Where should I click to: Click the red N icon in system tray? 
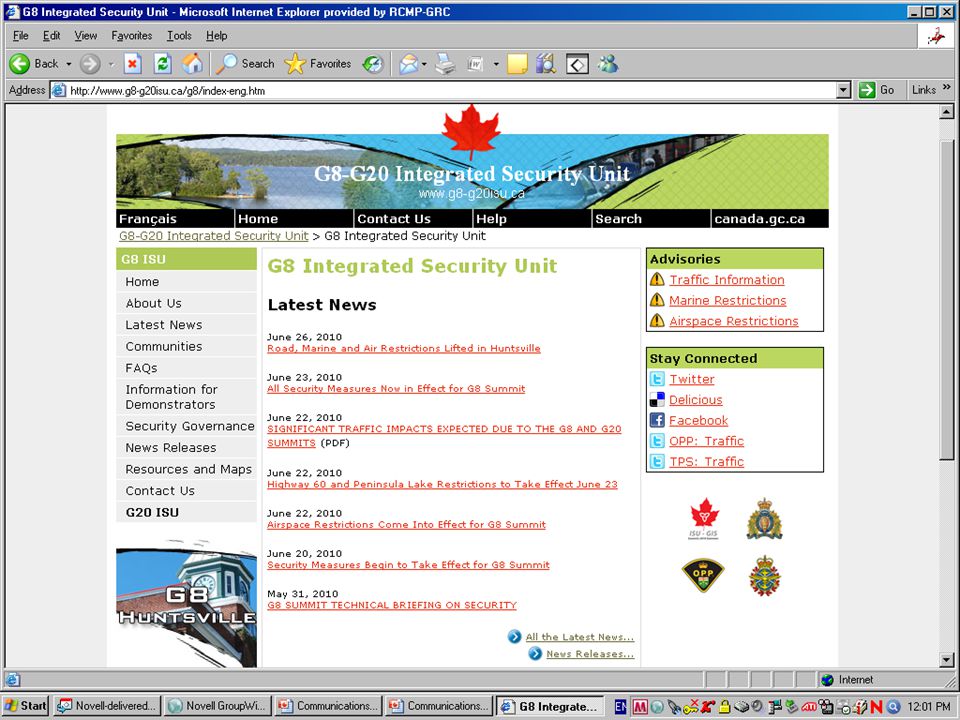click(x=876, y=707)
